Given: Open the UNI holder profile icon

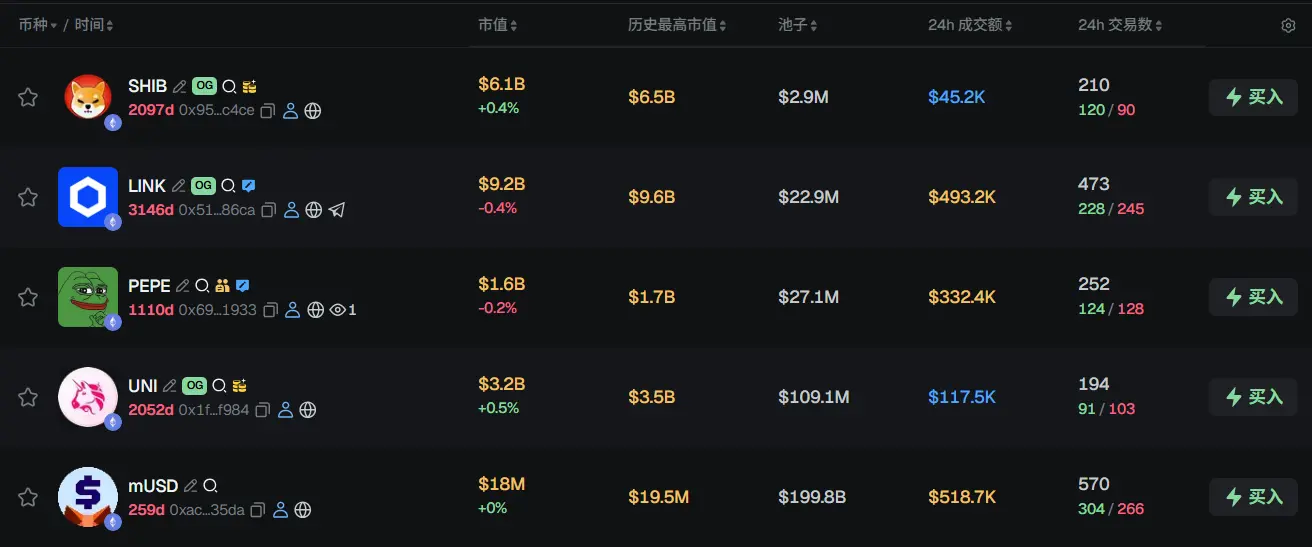Looking at the screenshot, I should click(x=285, y=410).
